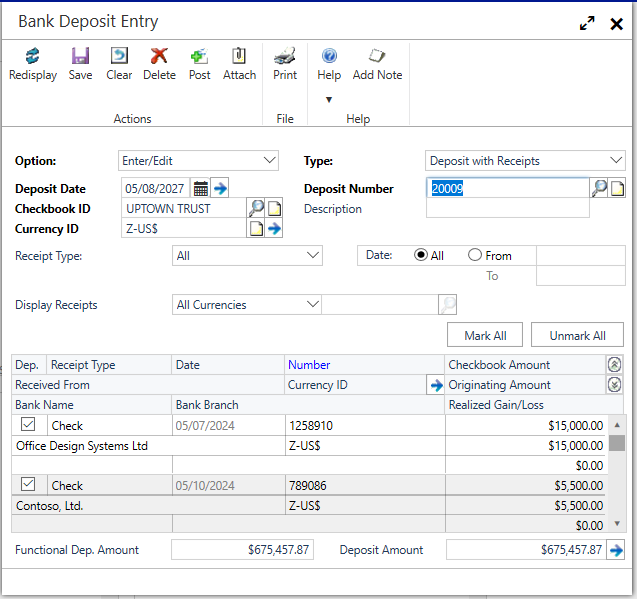This screenshot has width=637, height=599.
Task: Click Functional Dep. Amount field
Action: coord(243,550)
